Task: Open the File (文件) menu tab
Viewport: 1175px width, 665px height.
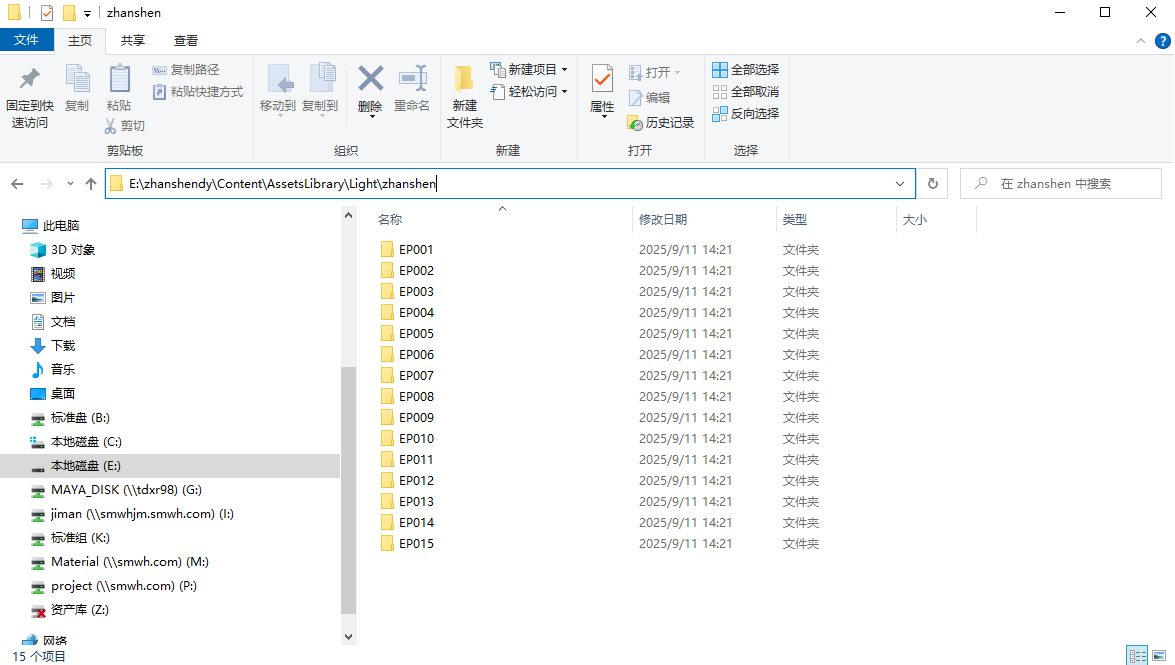Action: 27,41
